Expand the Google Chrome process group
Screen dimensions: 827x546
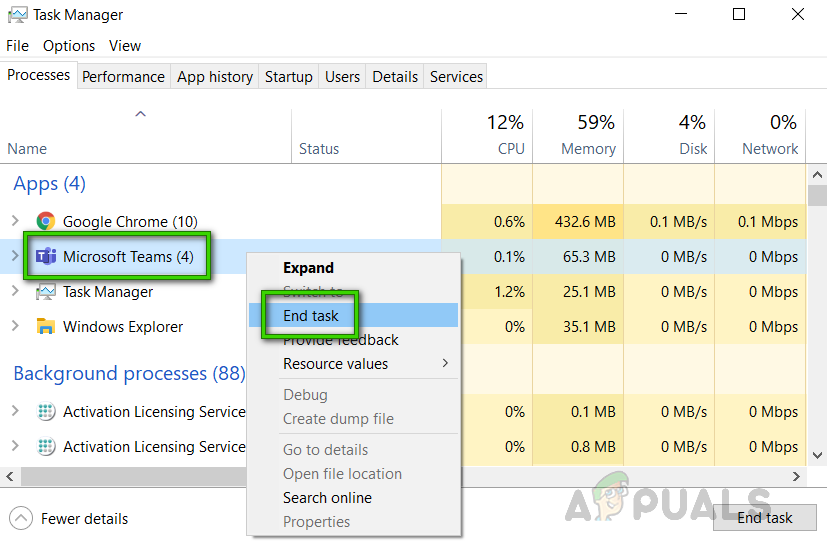tap(15, 221)
